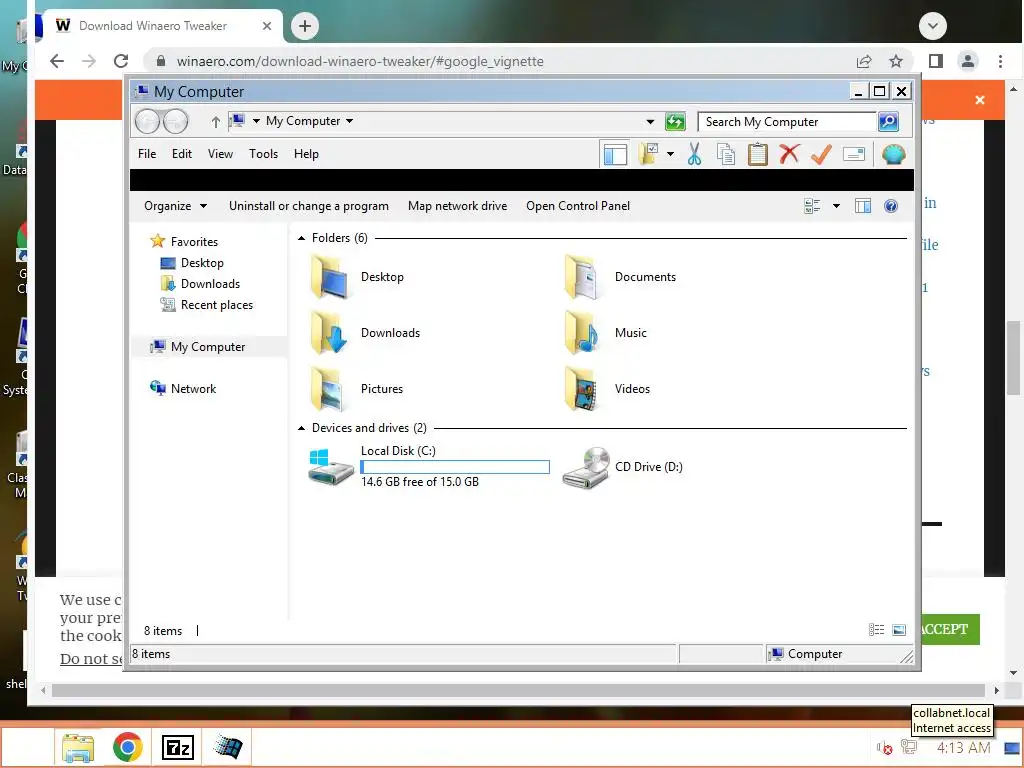Click the orange checkmark Properties icon
Image resolution: width=1024 pixels, height=768 pixels.
coord(821,154)
